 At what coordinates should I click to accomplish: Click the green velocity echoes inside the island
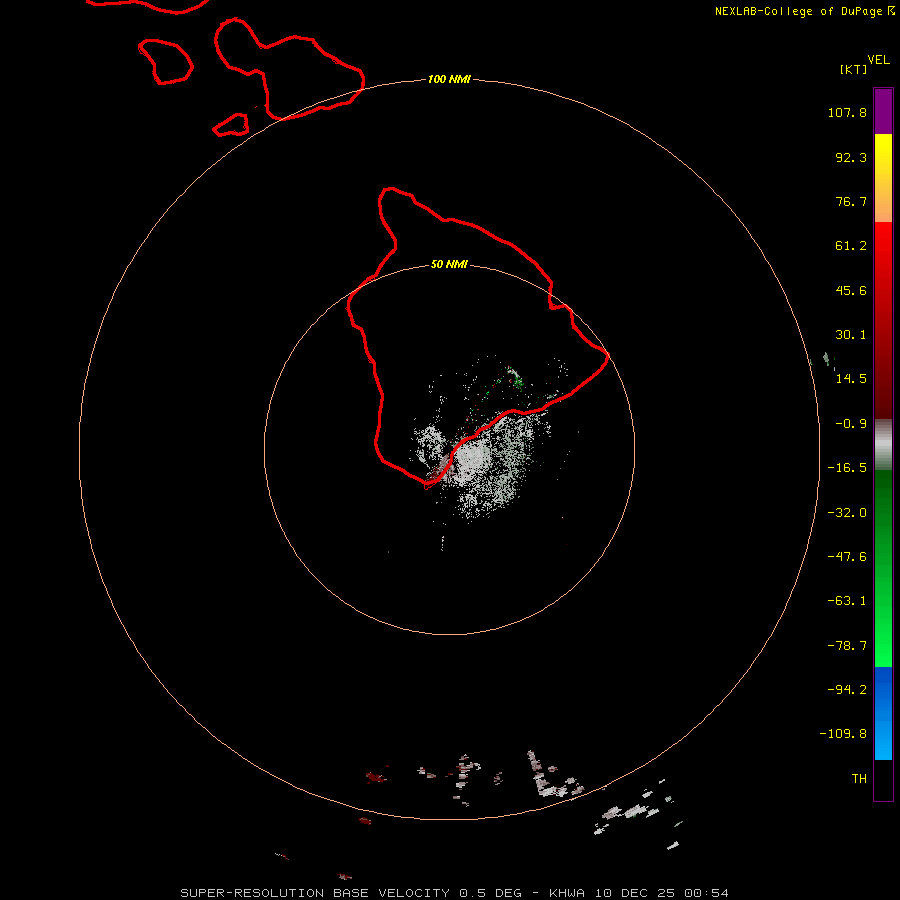[514, 378]
